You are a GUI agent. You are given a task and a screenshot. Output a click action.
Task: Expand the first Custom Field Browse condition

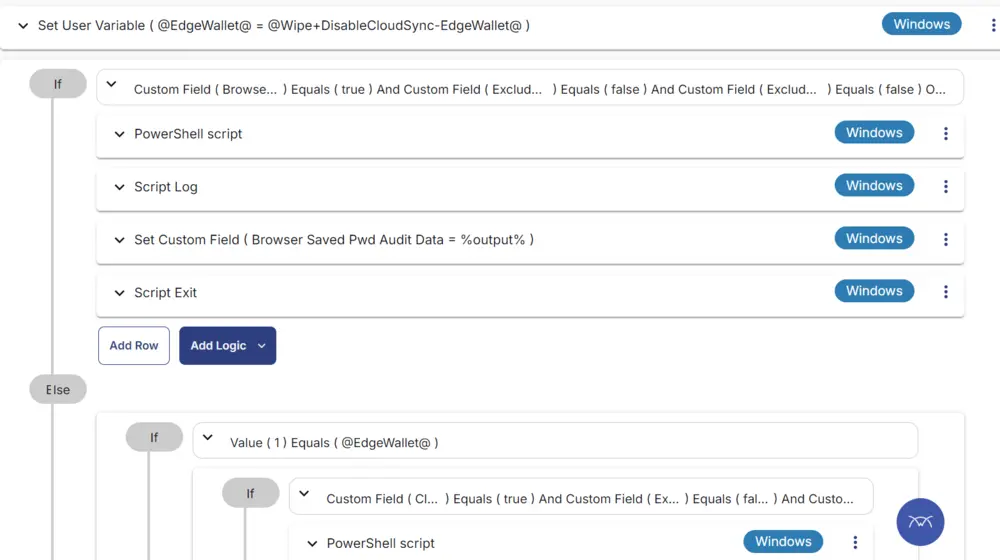(112, 84)
